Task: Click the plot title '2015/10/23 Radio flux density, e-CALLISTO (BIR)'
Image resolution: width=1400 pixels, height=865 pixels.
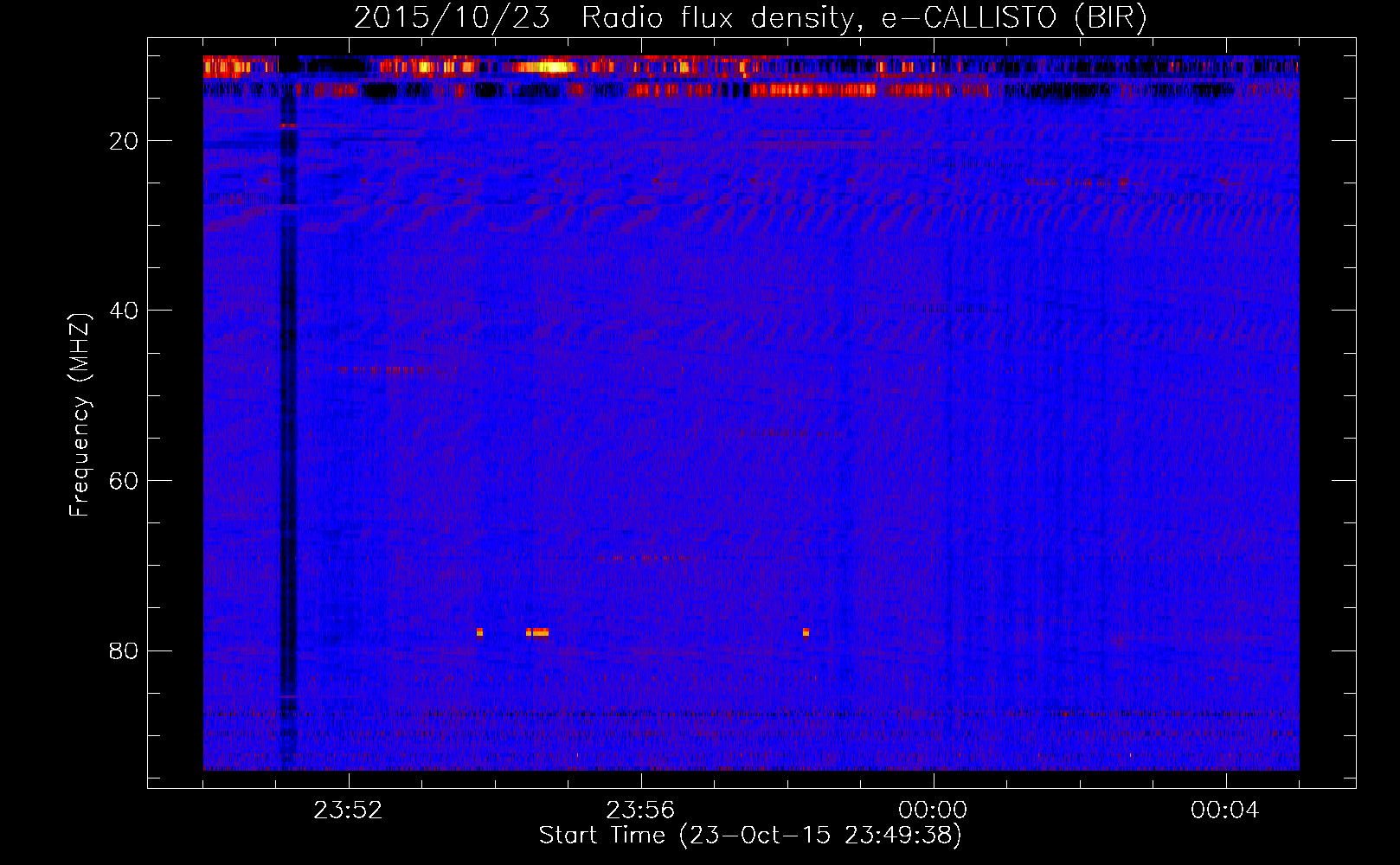Action: click(x=750, y=18)
